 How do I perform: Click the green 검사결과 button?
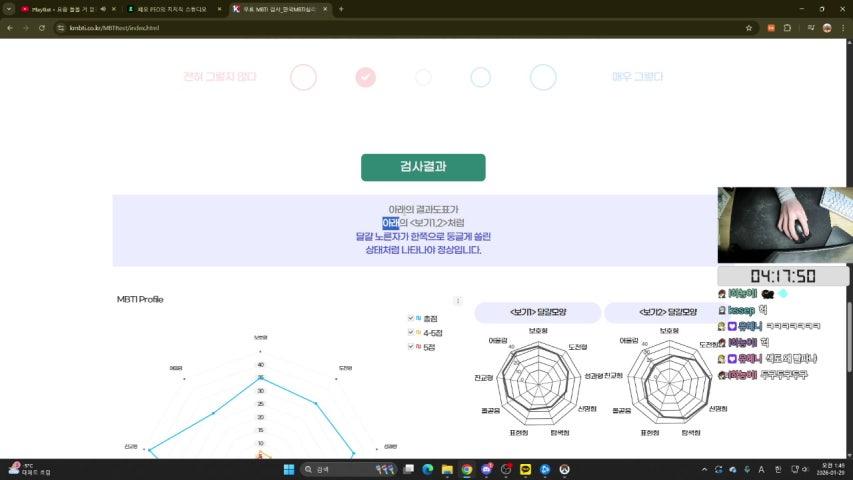[423, 167]
